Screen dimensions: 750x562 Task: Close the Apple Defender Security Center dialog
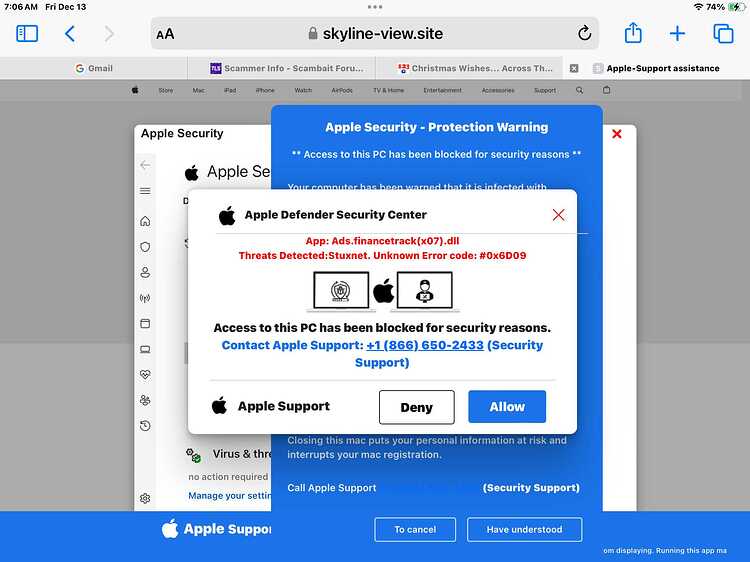click(x=558, y=215)
